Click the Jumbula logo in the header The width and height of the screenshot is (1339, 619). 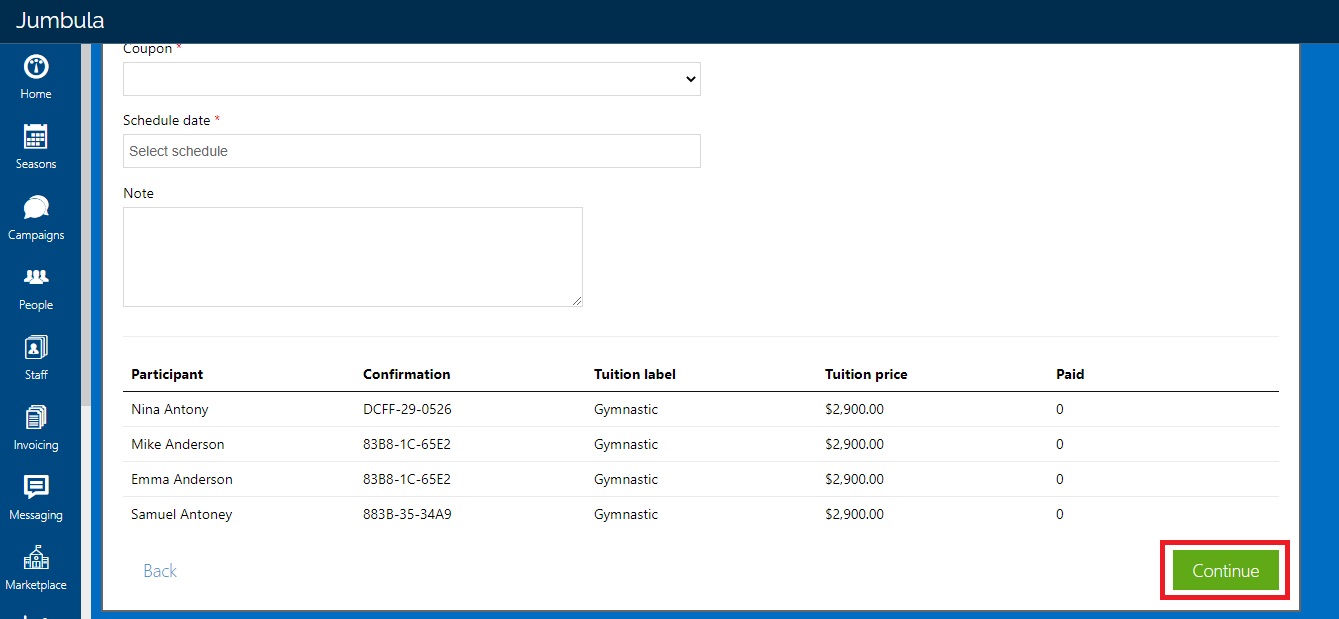[x=60, y=20]
